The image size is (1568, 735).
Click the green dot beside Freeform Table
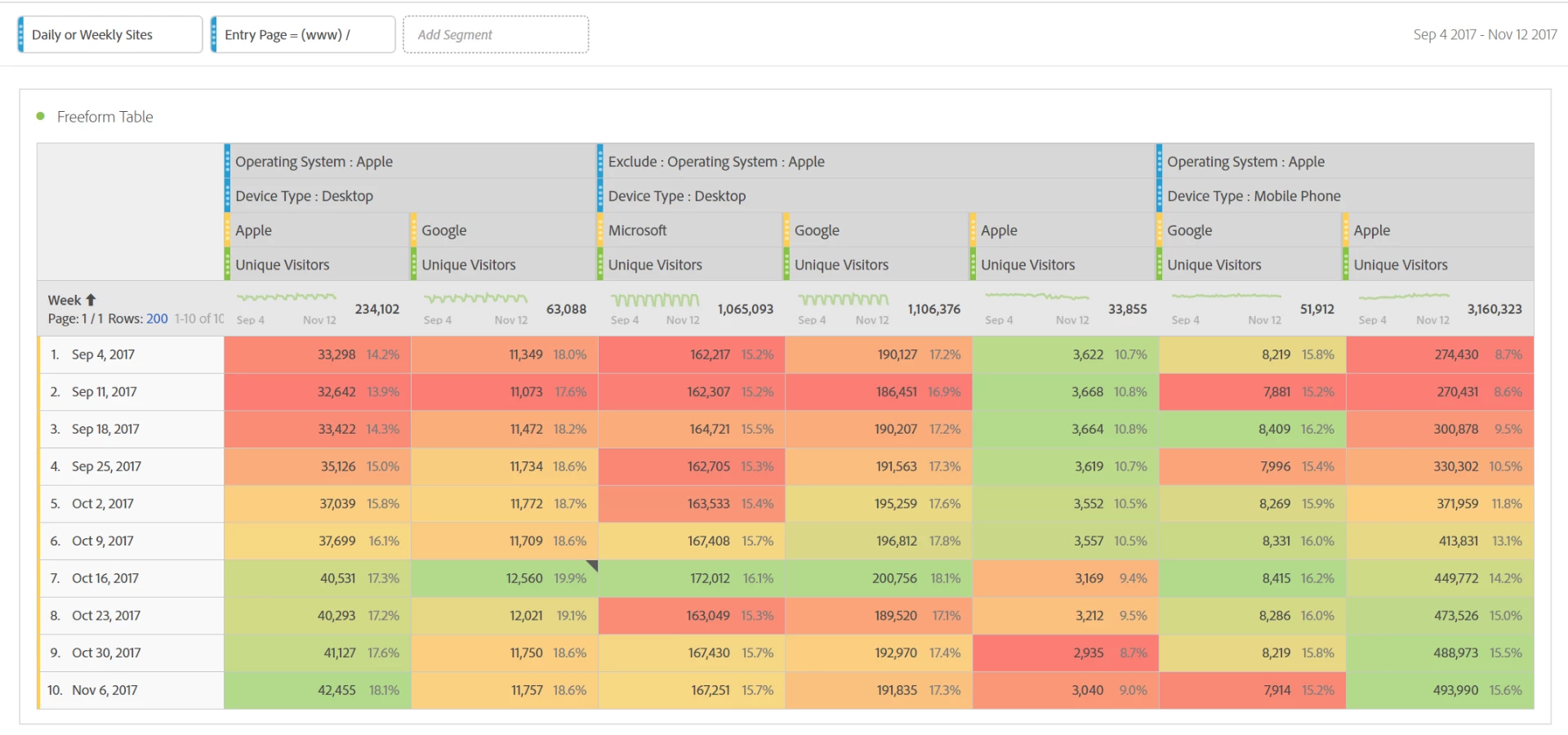click(41, 116)
